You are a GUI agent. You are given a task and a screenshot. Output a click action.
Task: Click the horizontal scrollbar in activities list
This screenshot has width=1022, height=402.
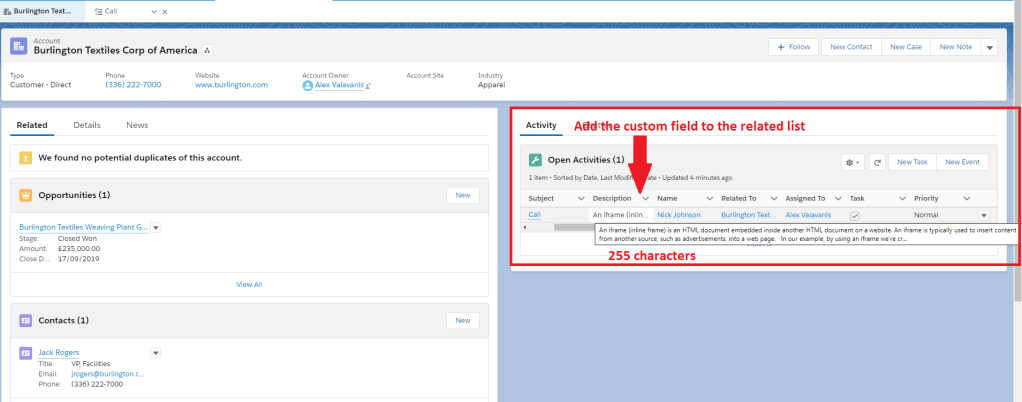pyautogui.click(x=570, y=228)
